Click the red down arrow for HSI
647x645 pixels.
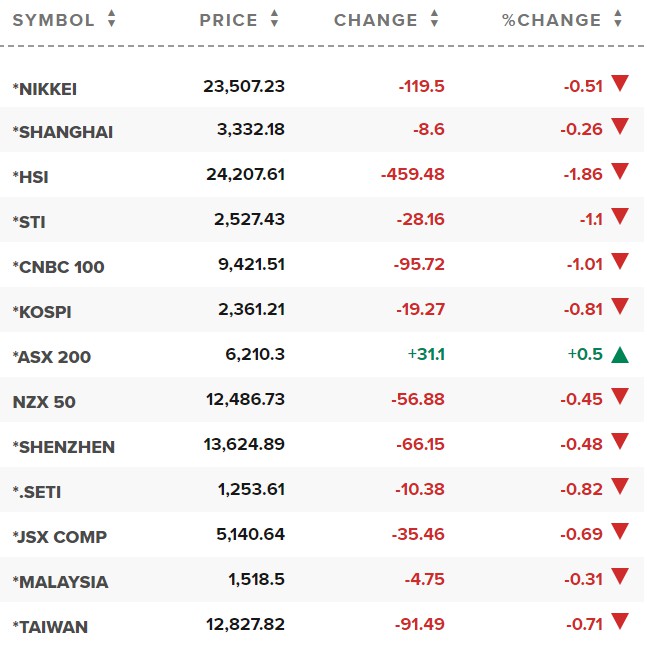620,173
